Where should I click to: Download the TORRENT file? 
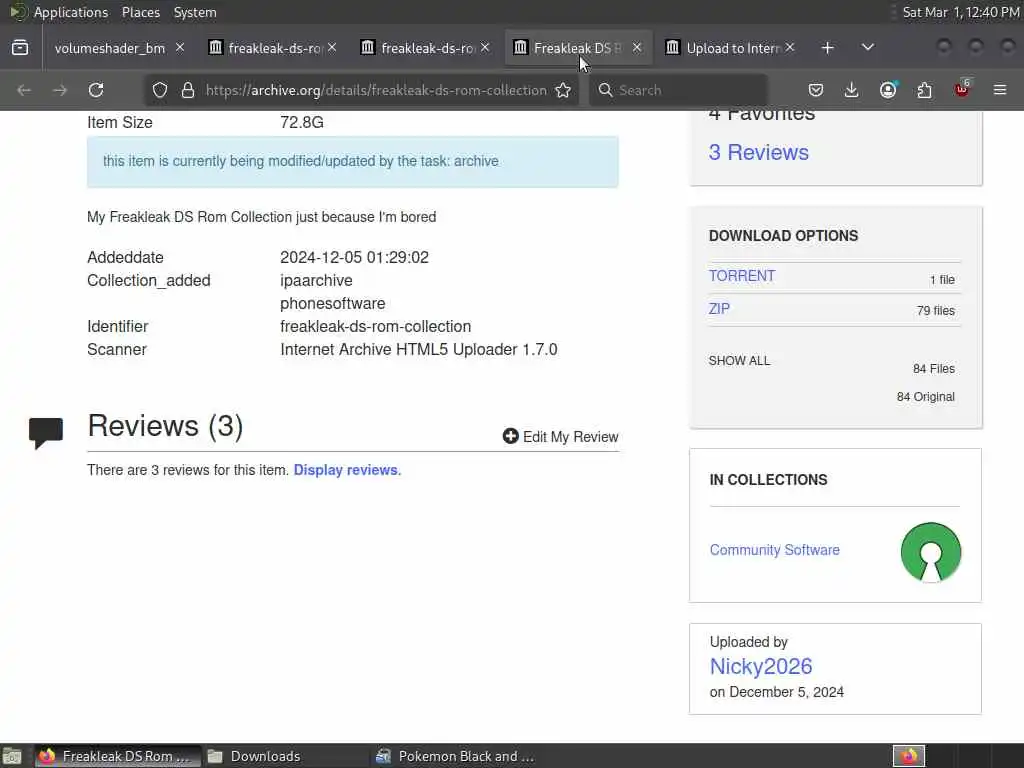pos(742,276)
